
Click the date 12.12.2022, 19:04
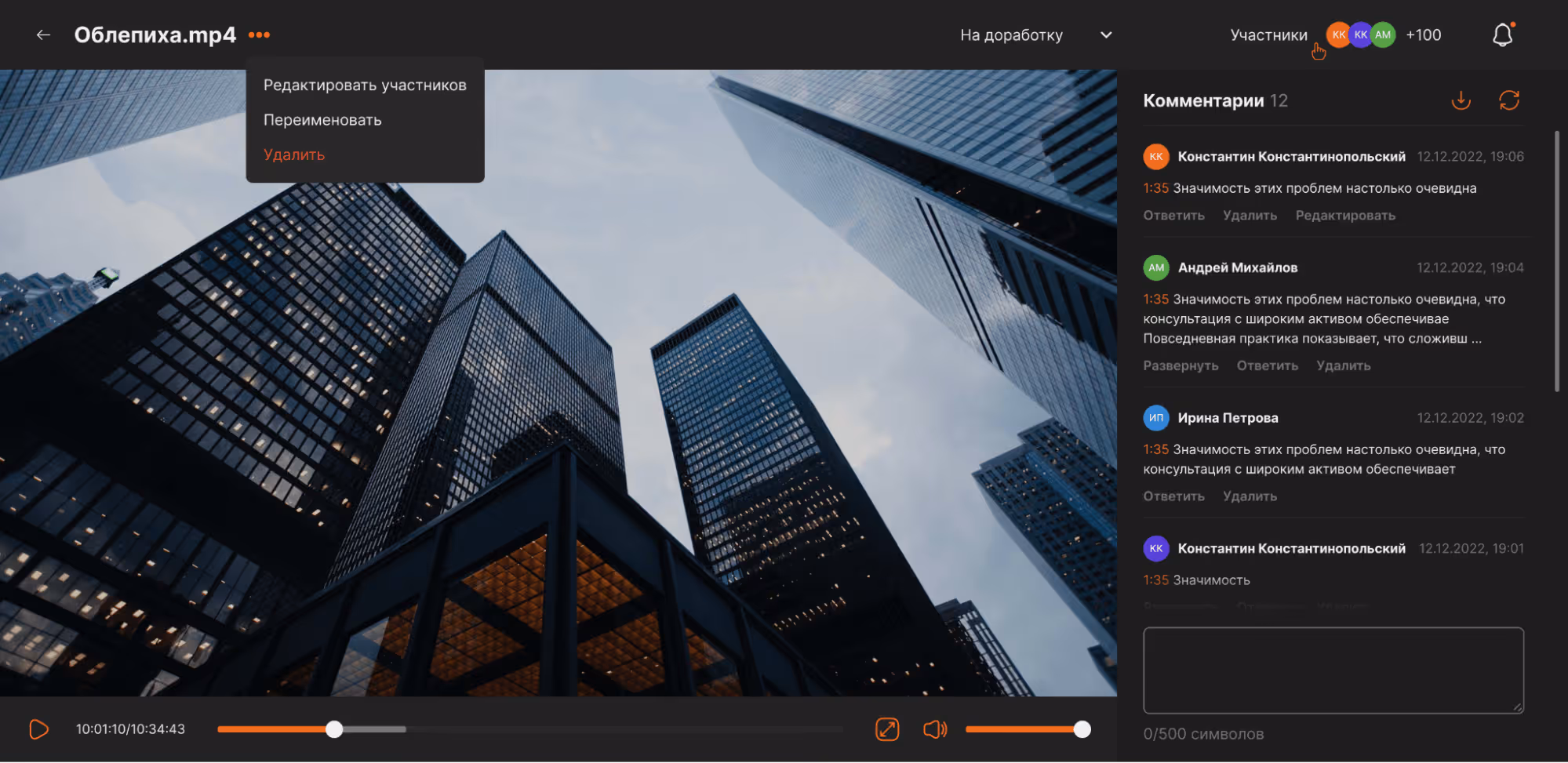coord(1470,268)
